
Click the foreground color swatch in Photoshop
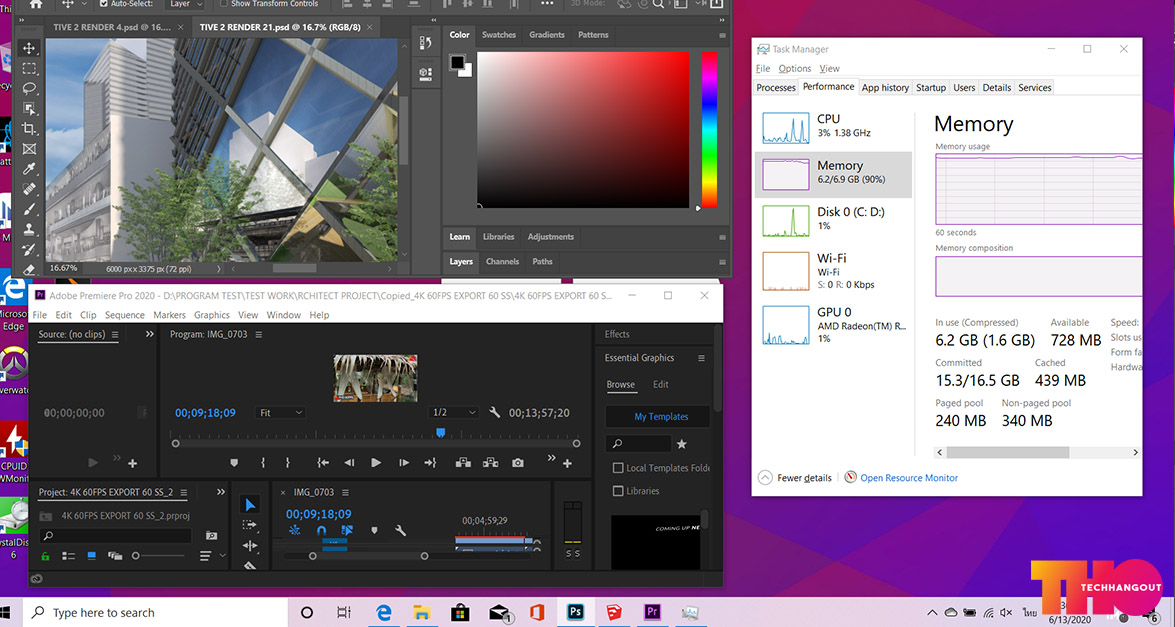(x=456, y=62)
